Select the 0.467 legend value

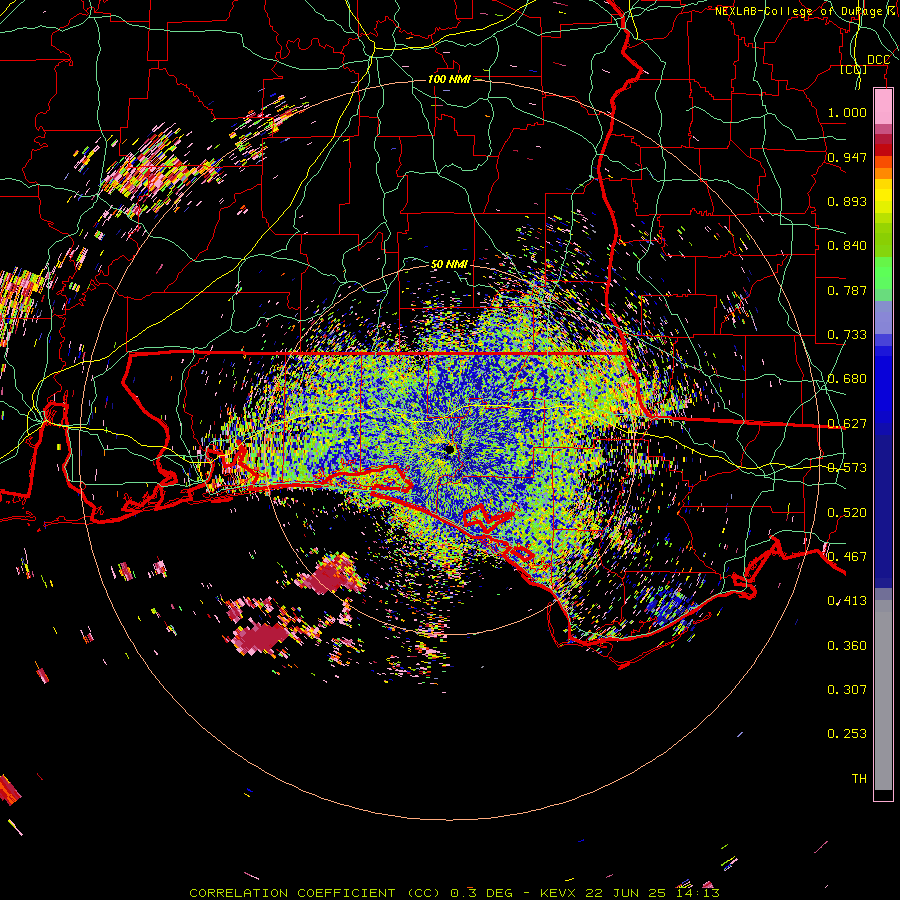click(x=847, y=557)
